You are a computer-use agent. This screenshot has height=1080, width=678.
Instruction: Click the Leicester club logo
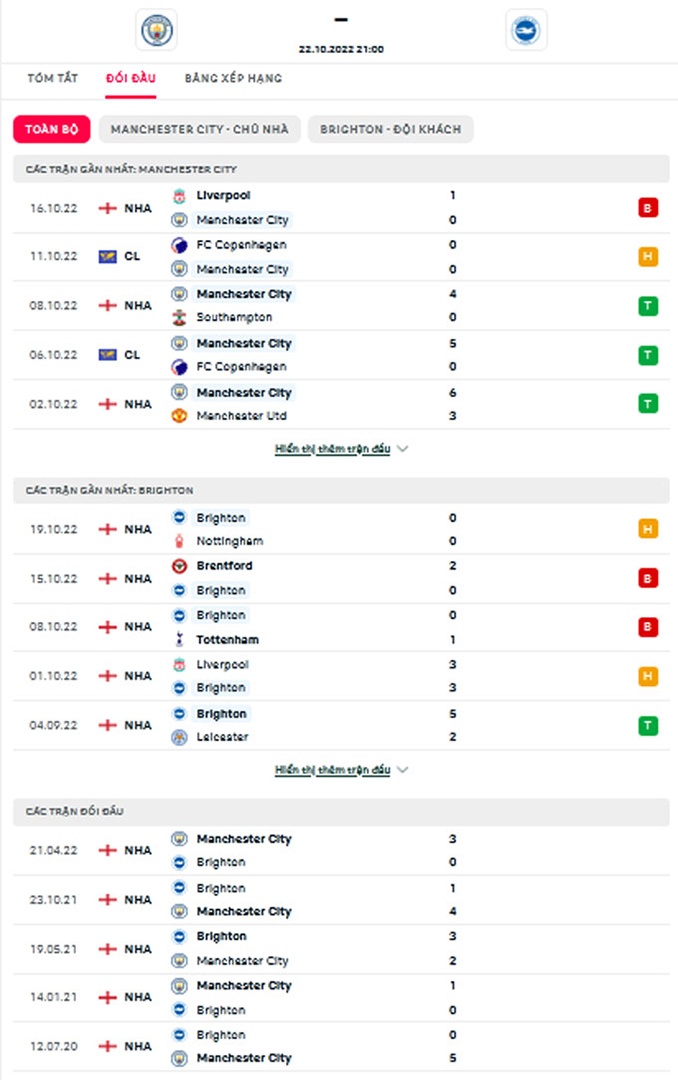point(179,737)
